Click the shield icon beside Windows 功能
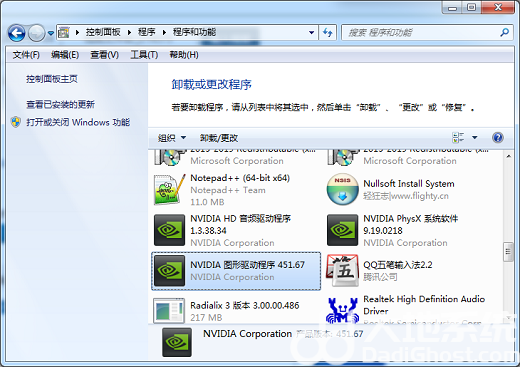The image size is (520, 367). pos(16,122)
